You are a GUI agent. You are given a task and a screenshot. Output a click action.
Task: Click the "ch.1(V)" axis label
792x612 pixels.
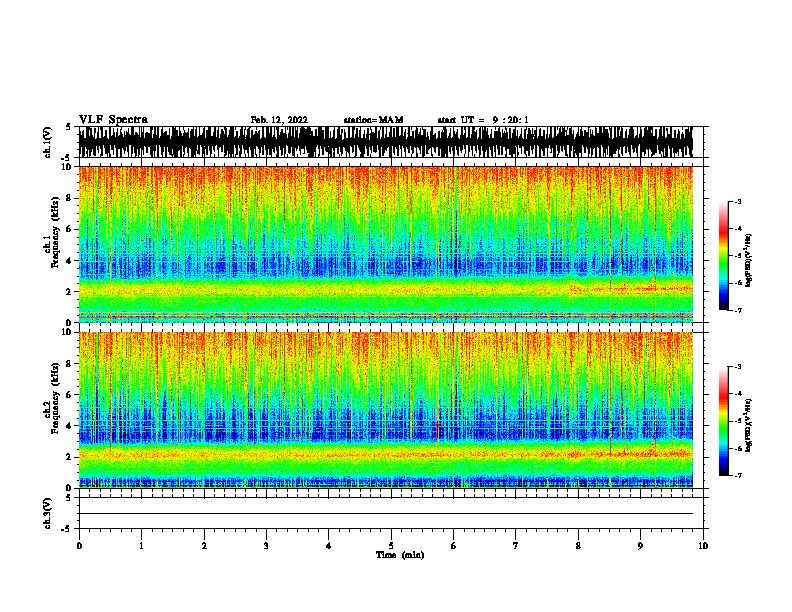(47, 142)
